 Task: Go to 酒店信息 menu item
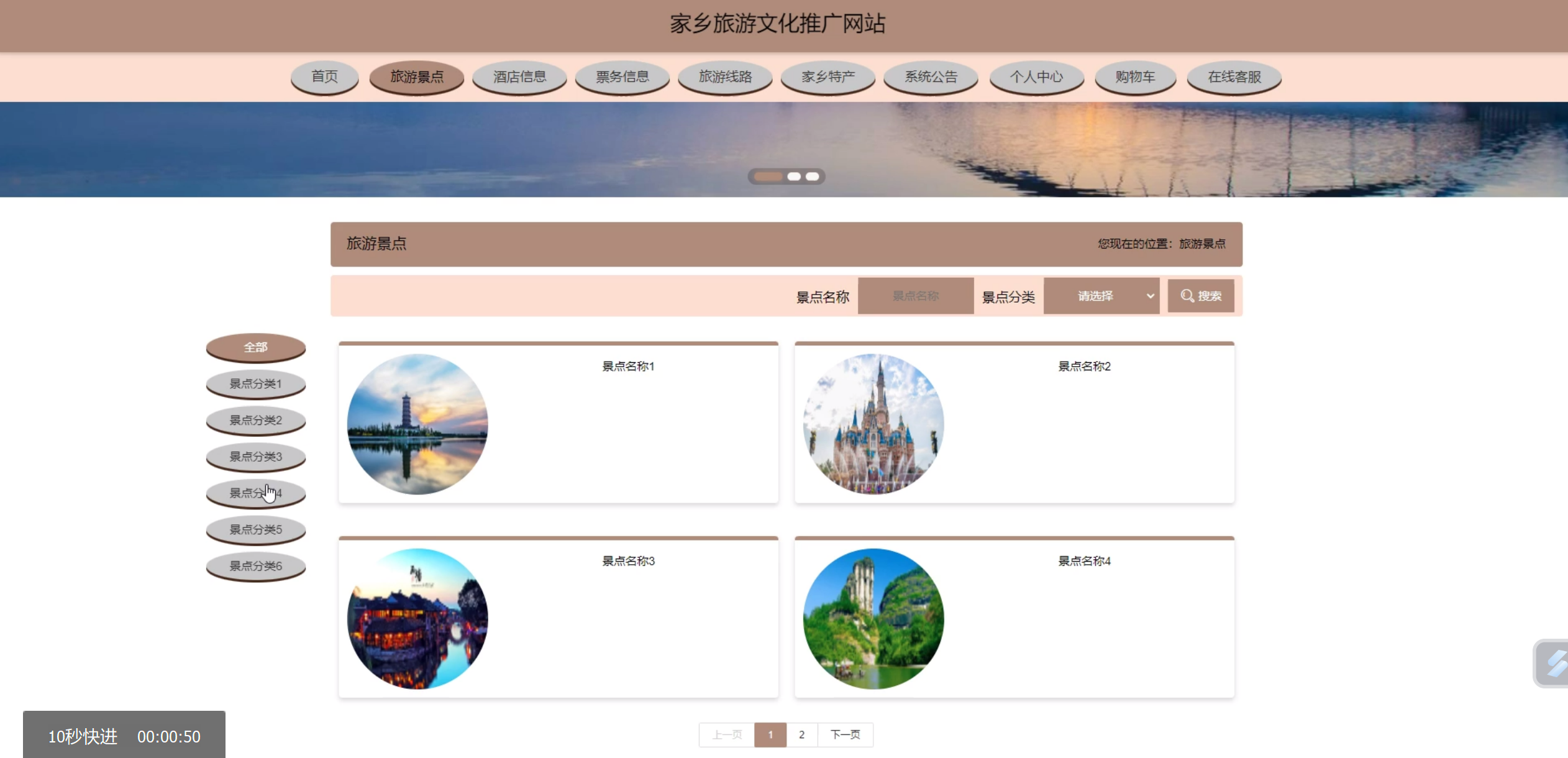coord(519,77)
